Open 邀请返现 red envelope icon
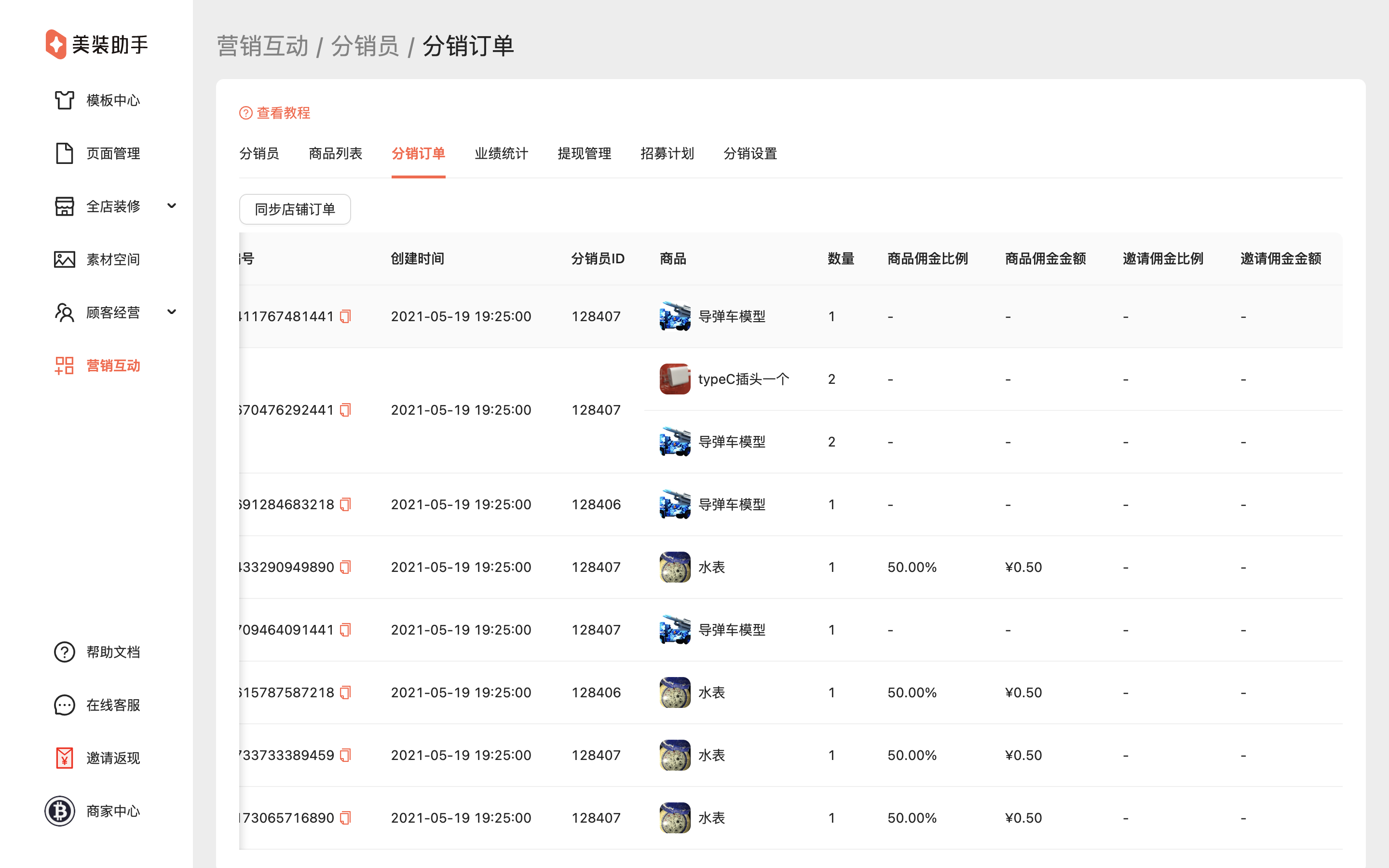Viewport: 1389px width, 868px height. [64, 758]
